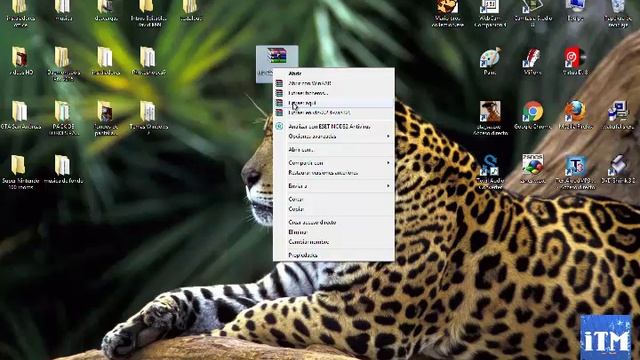Open the blue T3 'Acceso directo' shortcut
Image resolution: width=640 pixels, height=360 pixels.
[x=575, y=165]
